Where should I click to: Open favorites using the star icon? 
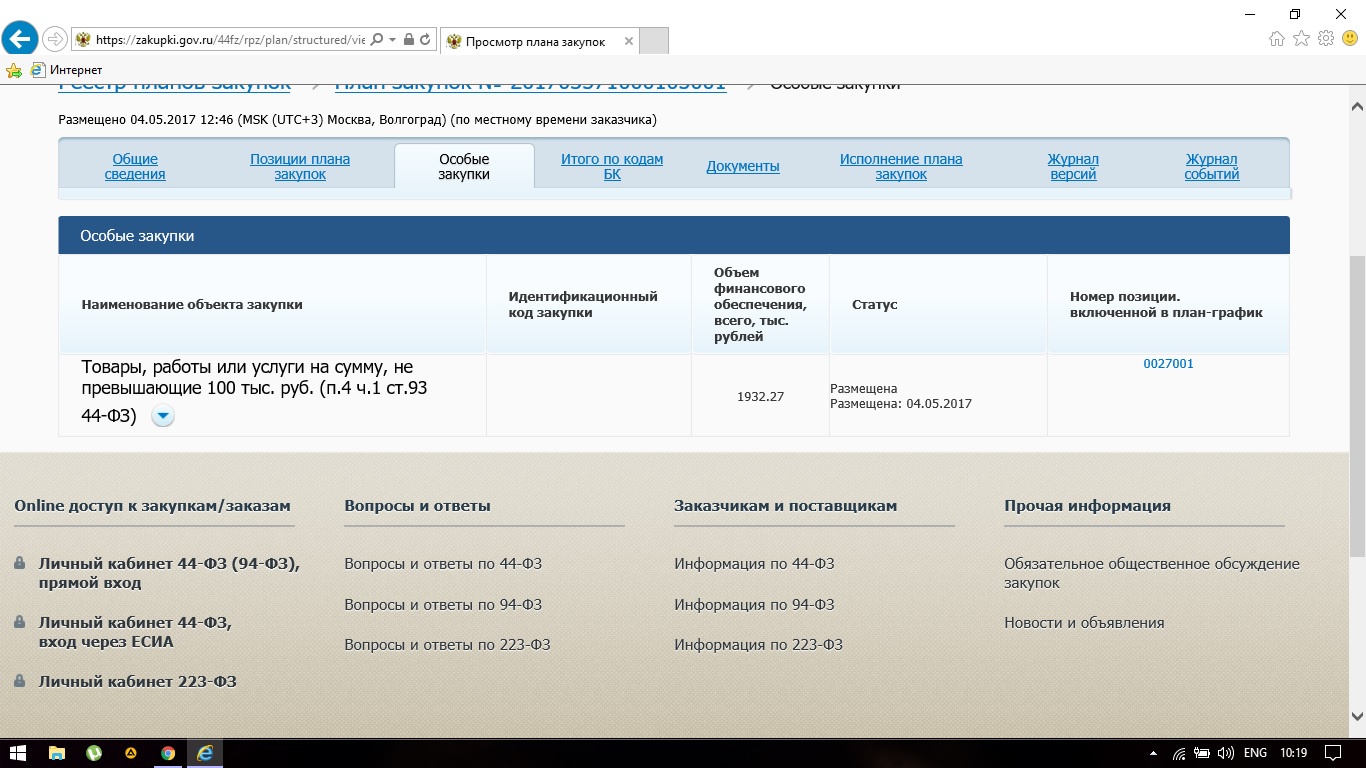coord(1301,39)
